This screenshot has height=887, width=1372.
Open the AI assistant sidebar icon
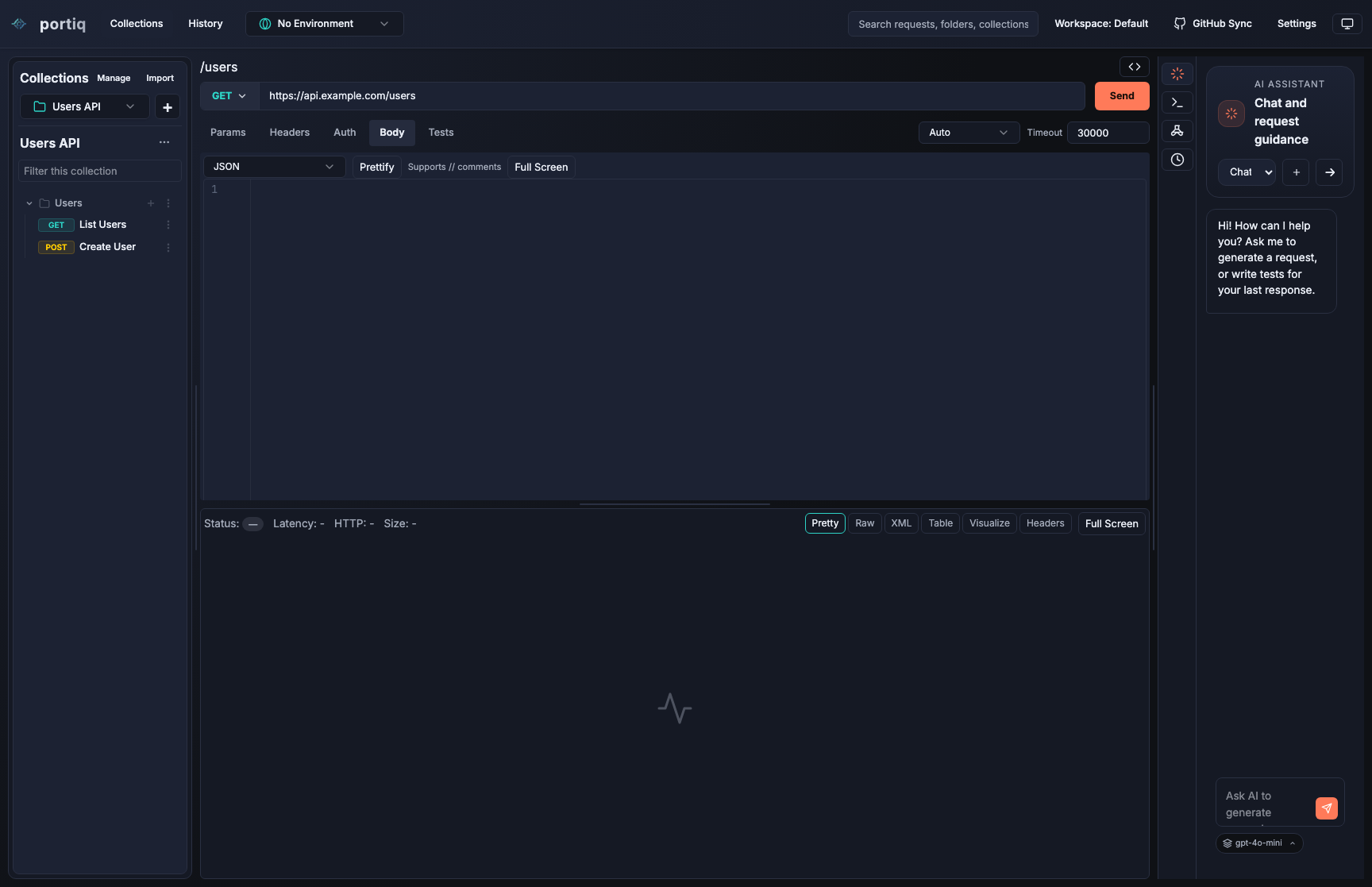(1177, 74)
